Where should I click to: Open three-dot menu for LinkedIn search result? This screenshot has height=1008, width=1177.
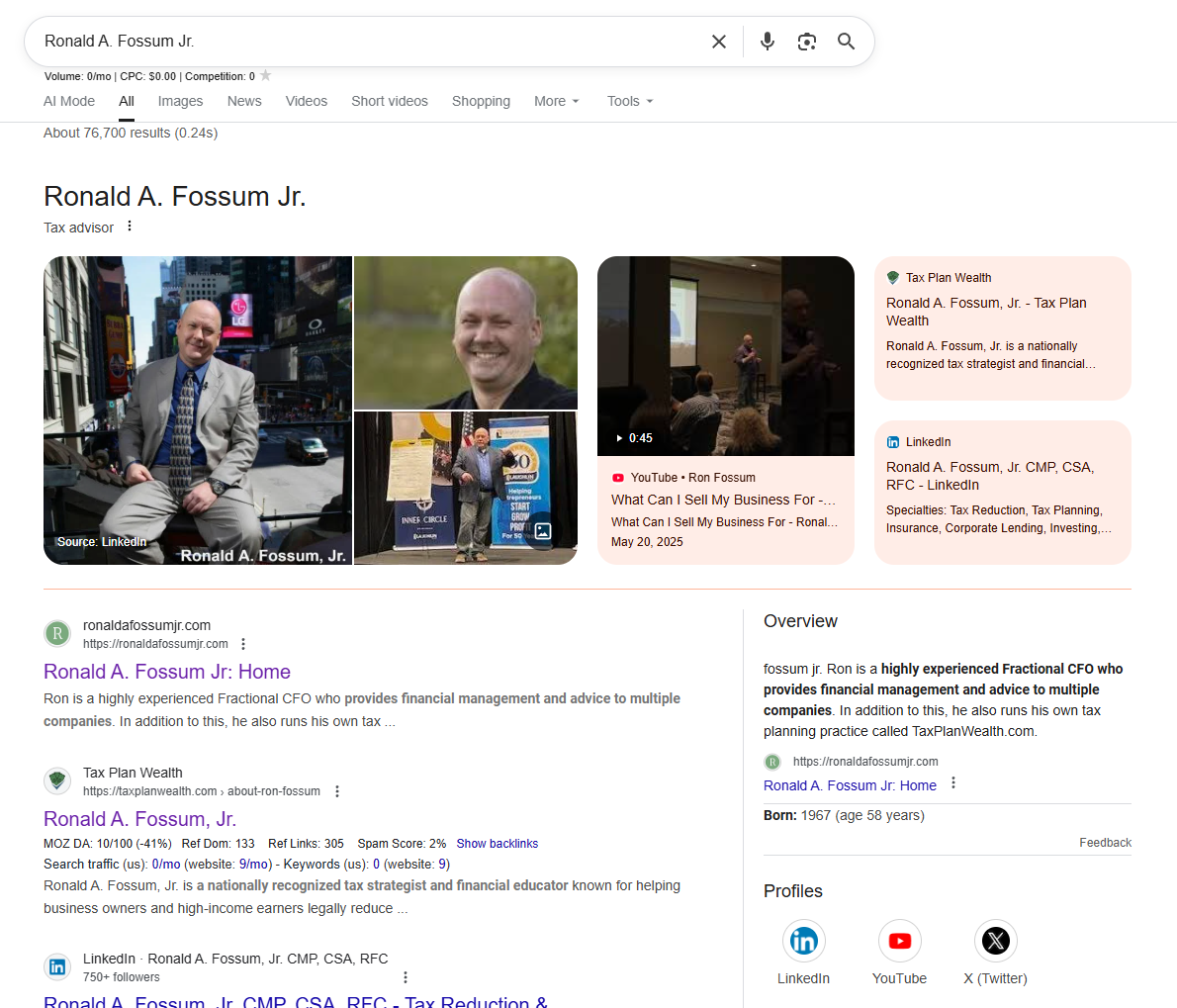coord(406,977)
